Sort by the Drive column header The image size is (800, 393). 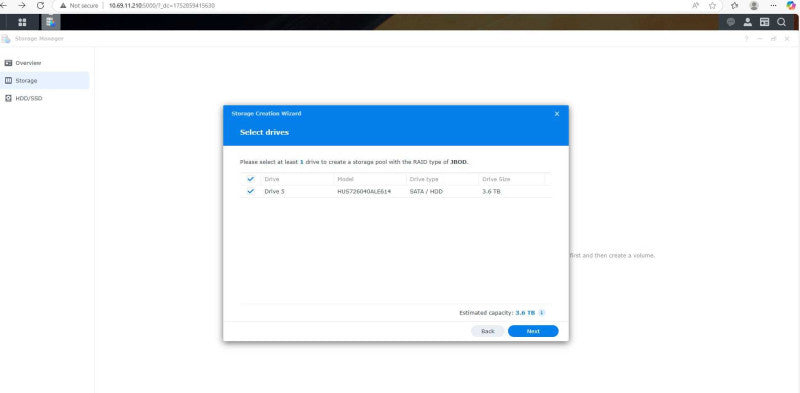(x=271, y=179)
